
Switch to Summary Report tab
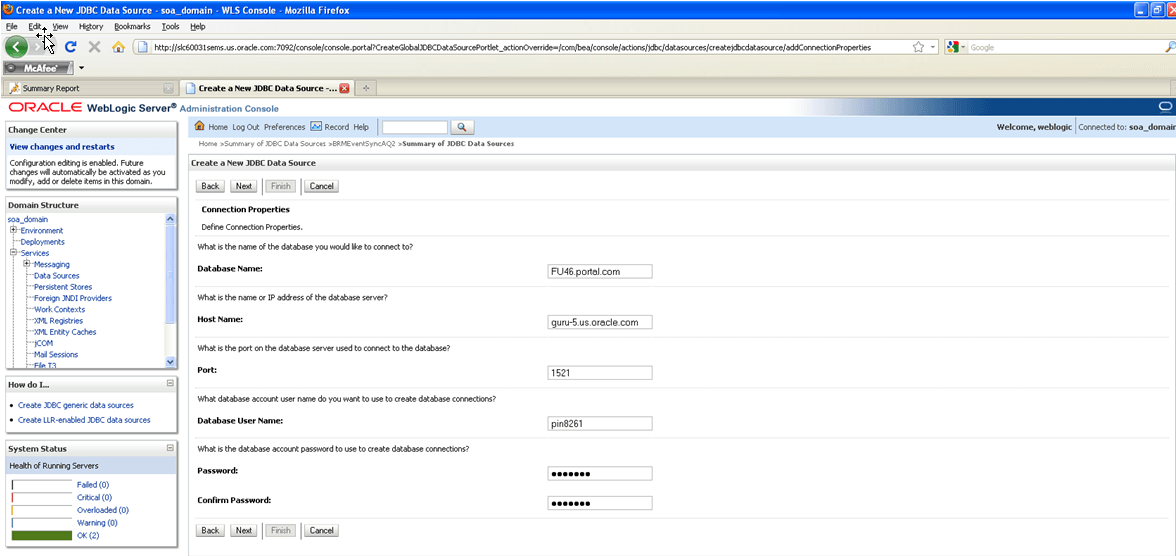click(x=90, y=88)
